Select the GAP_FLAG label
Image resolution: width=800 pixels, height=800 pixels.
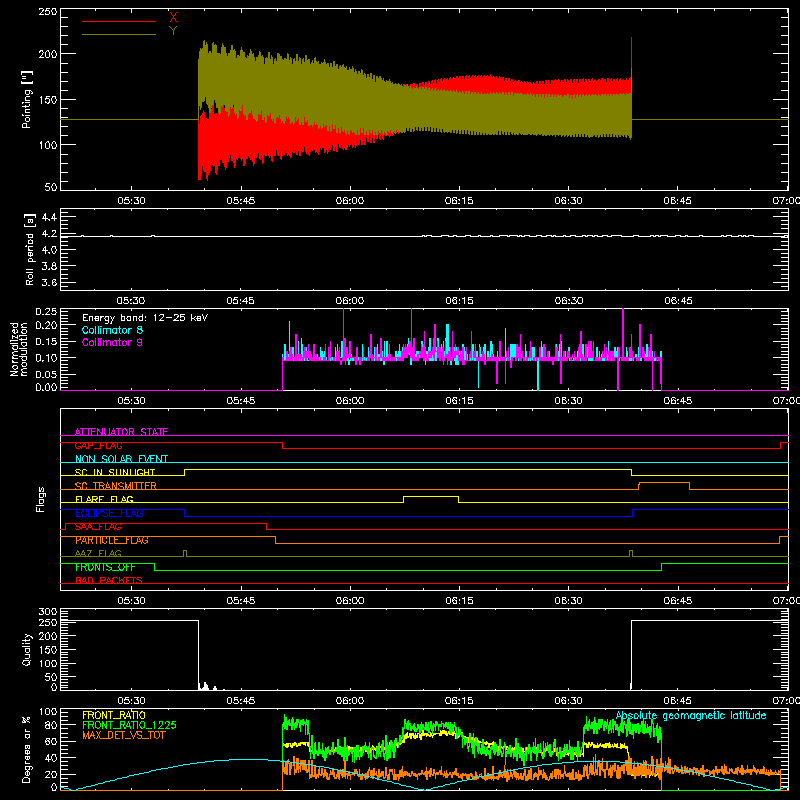pos(98,445)
